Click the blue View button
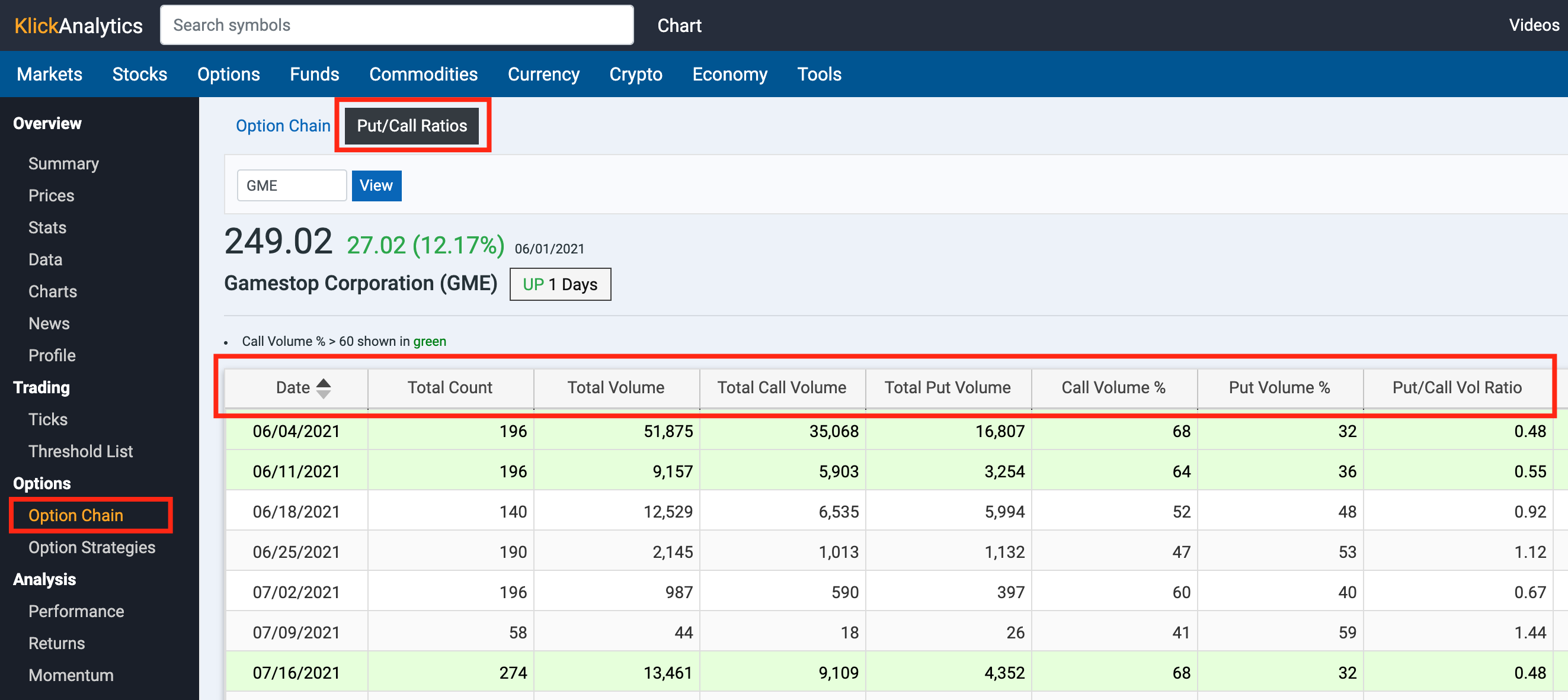The image size is (1568, 700). 376,185
